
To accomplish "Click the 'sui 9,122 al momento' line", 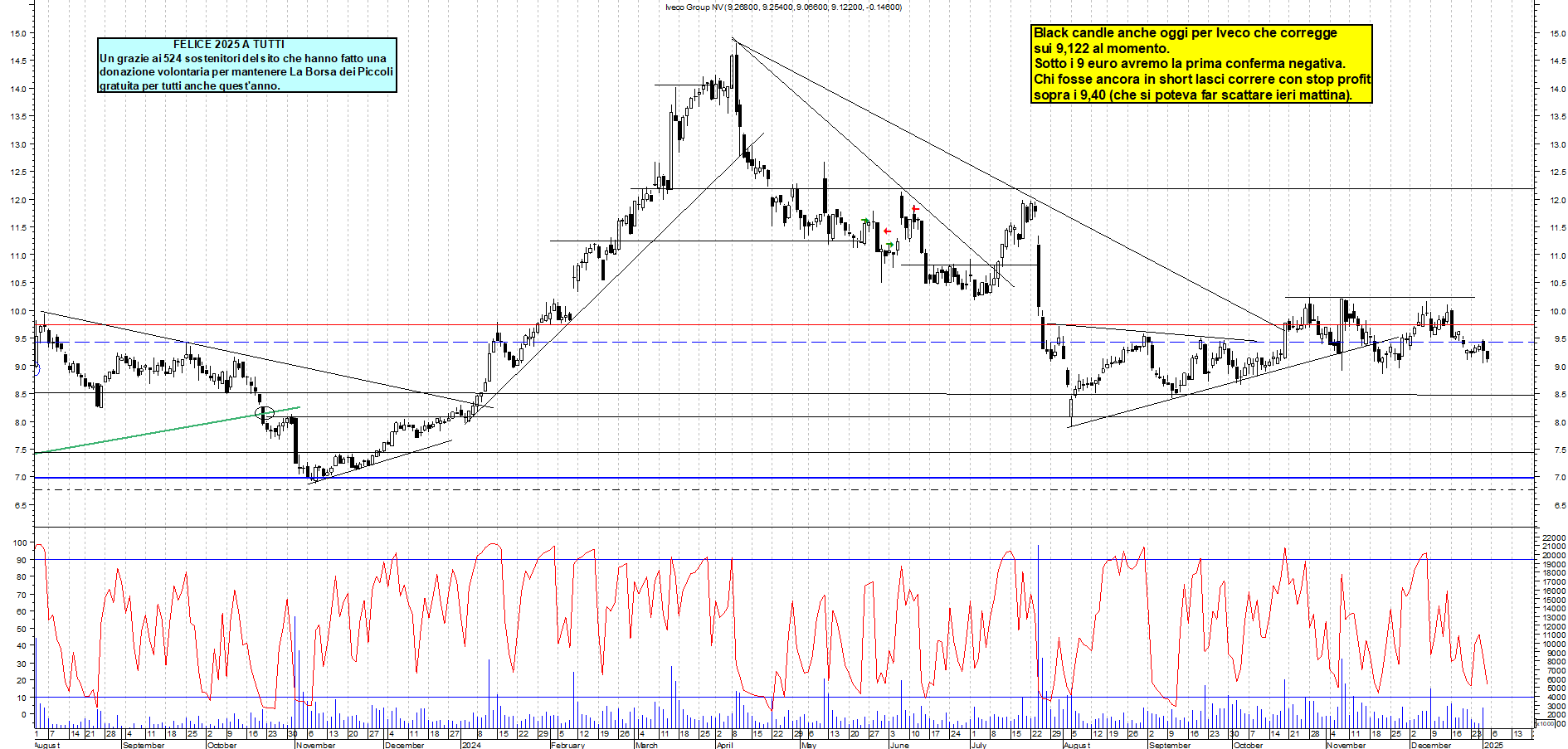I will click(x=1102, y=48).
